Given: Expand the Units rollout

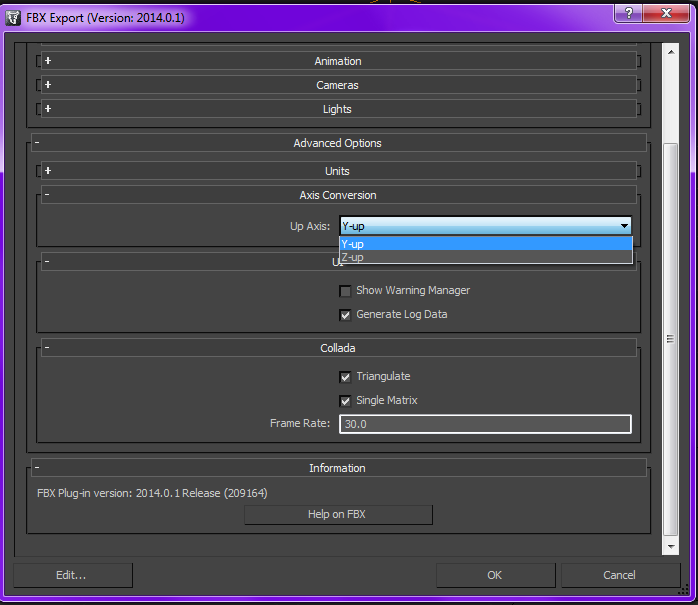Looking at the screenshot, I should pos(338,171).
